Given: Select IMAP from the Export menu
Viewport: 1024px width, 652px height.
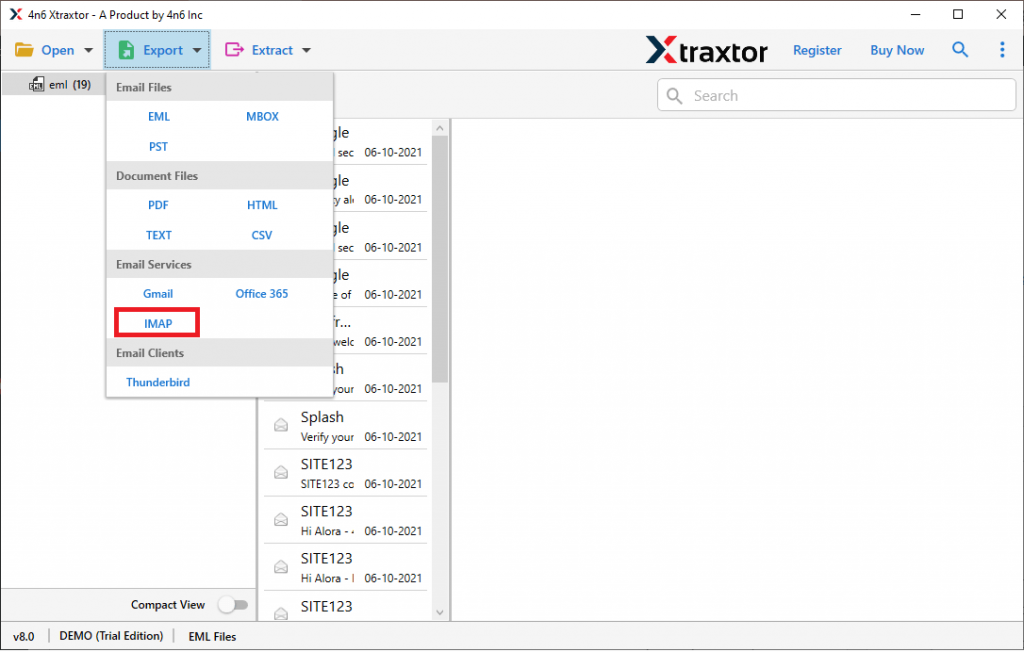Looking at the screenshot, I should 156,323.
